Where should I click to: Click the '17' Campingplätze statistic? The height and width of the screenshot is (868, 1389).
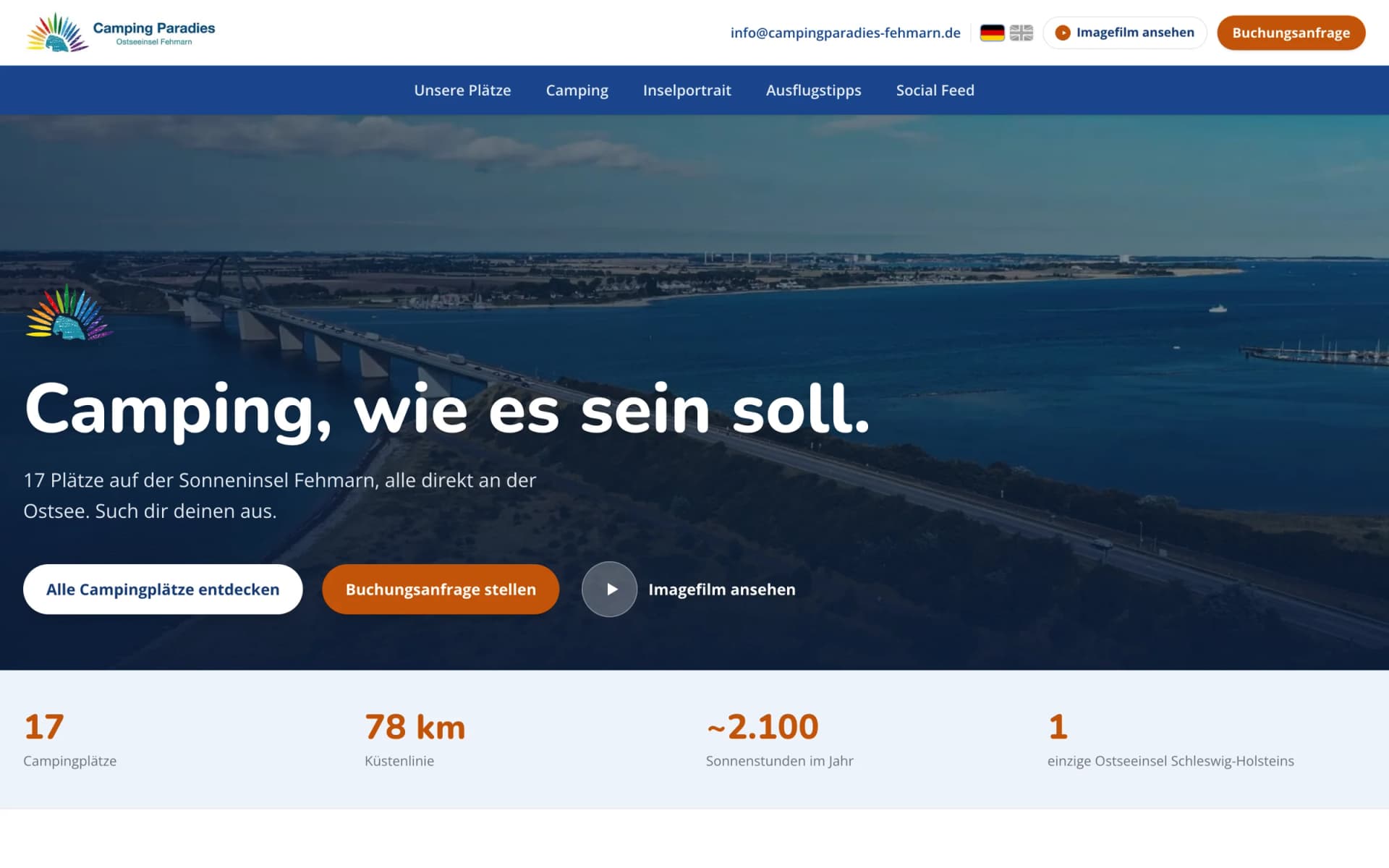44,727
